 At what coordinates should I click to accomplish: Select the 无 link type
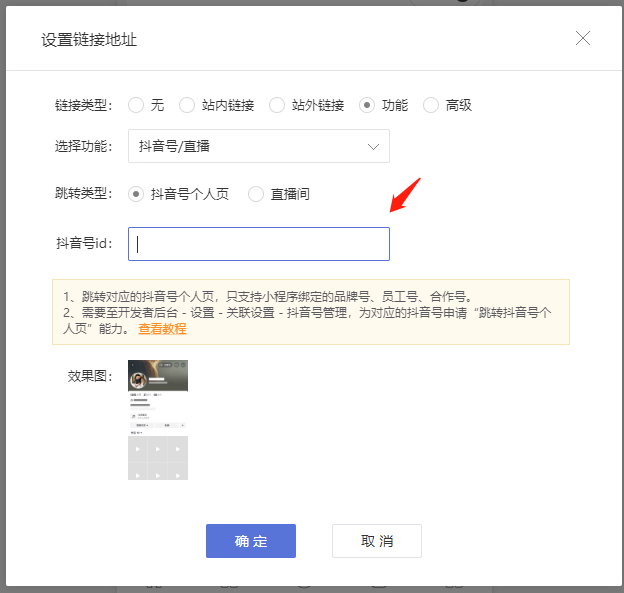[136, 105]
